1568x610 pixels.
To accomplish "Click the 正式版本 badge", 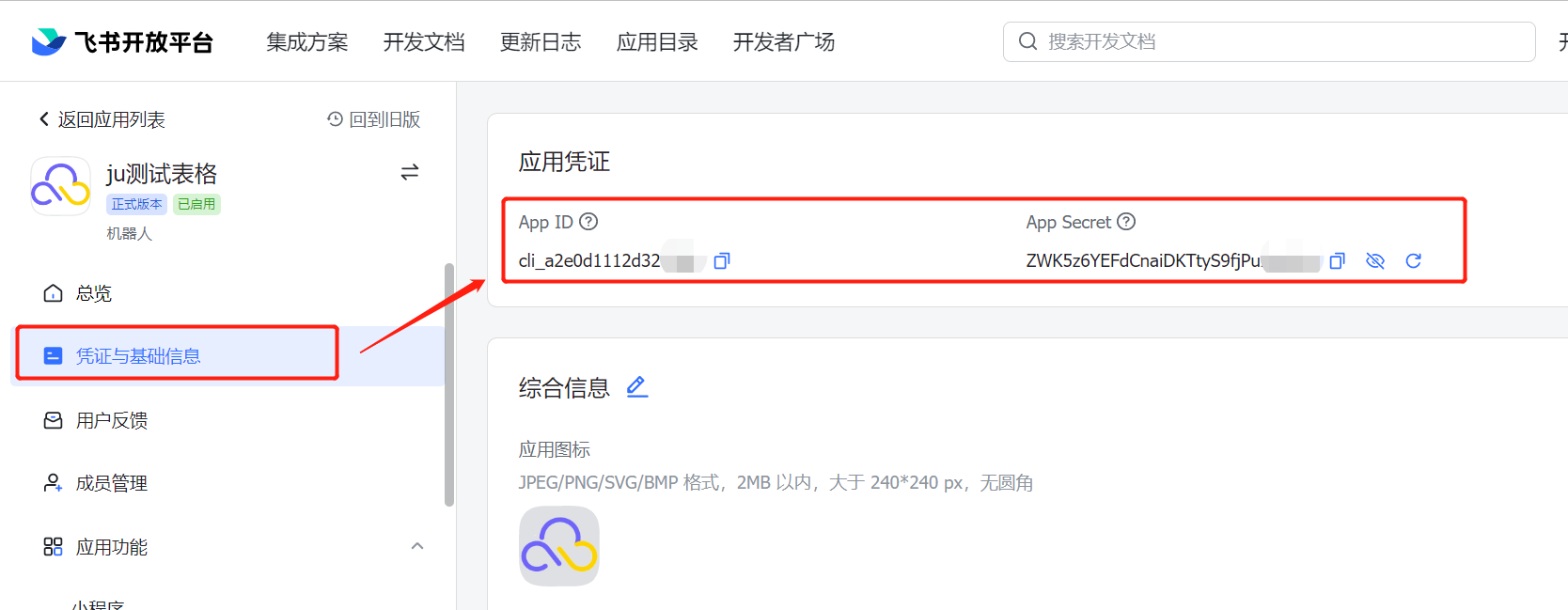I will (x=137, y=204).
